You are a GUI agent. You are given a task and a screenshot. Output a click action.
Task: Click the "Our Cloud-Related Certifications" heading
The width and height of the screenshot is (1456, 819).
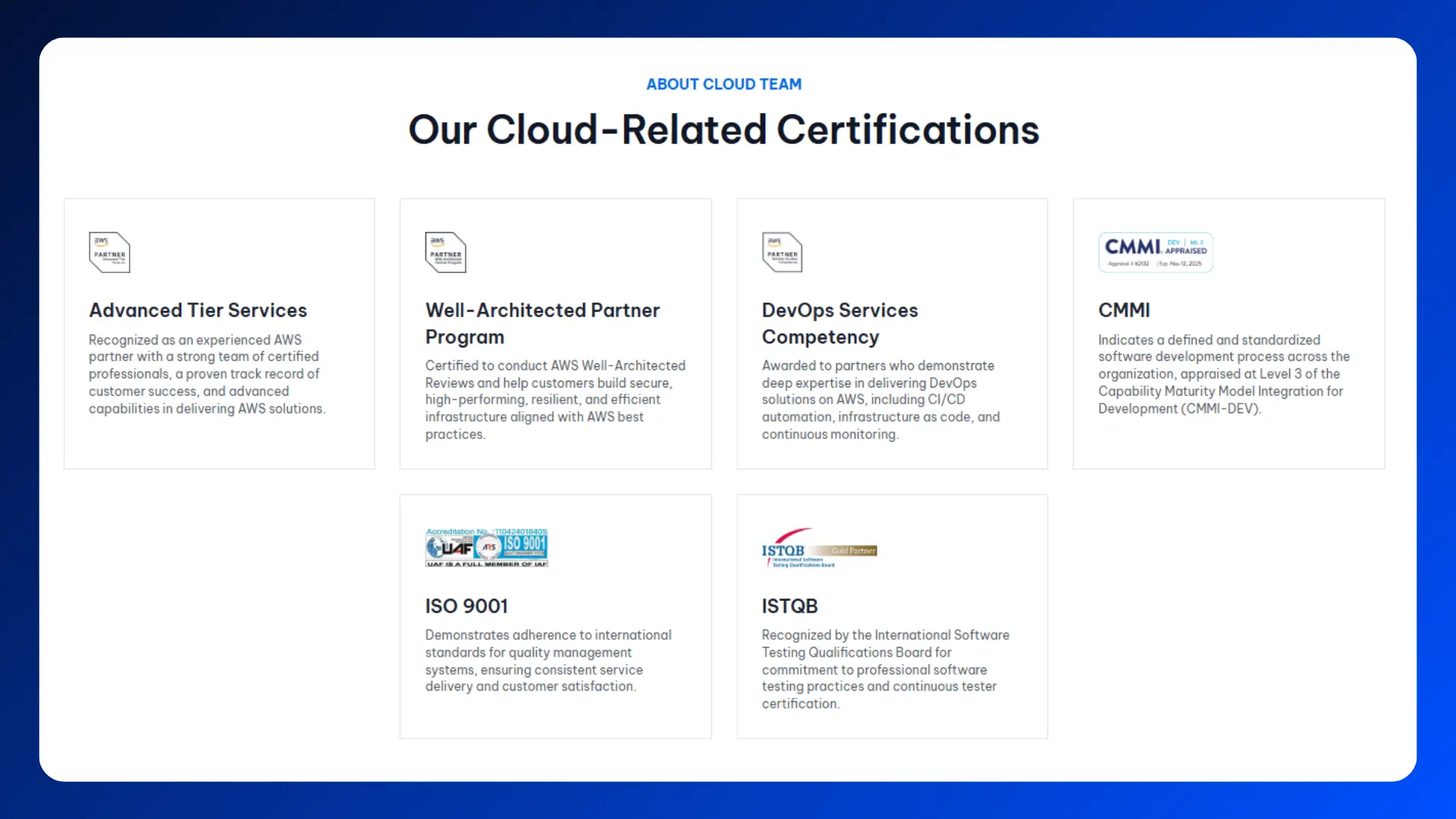(723, 130)
